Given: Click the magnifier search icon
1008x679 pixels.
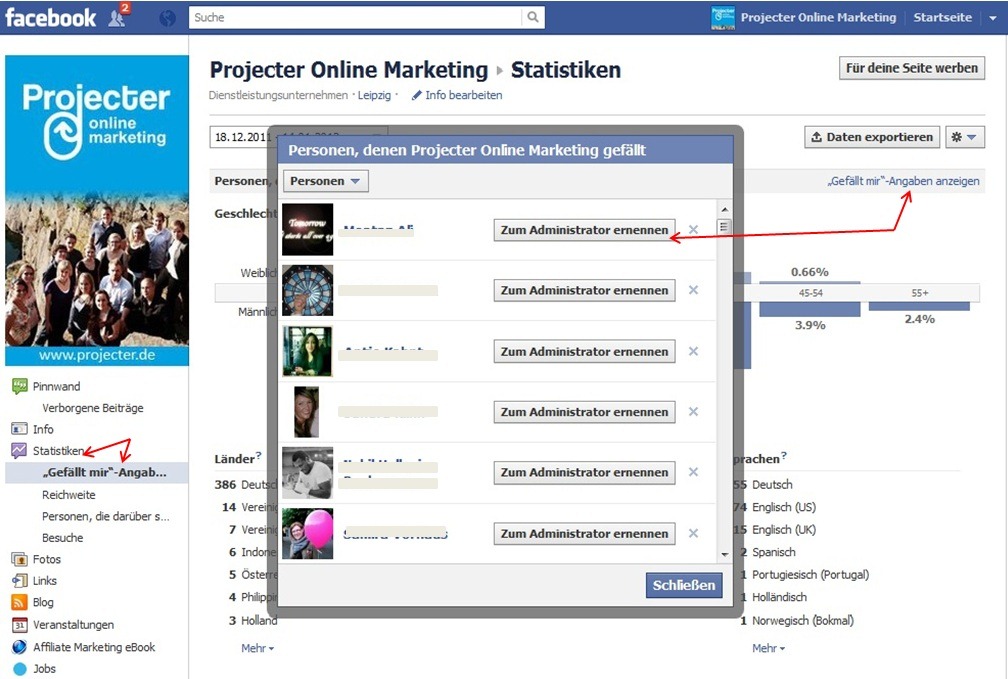Looking at the screenshot, I should (533, 17).
